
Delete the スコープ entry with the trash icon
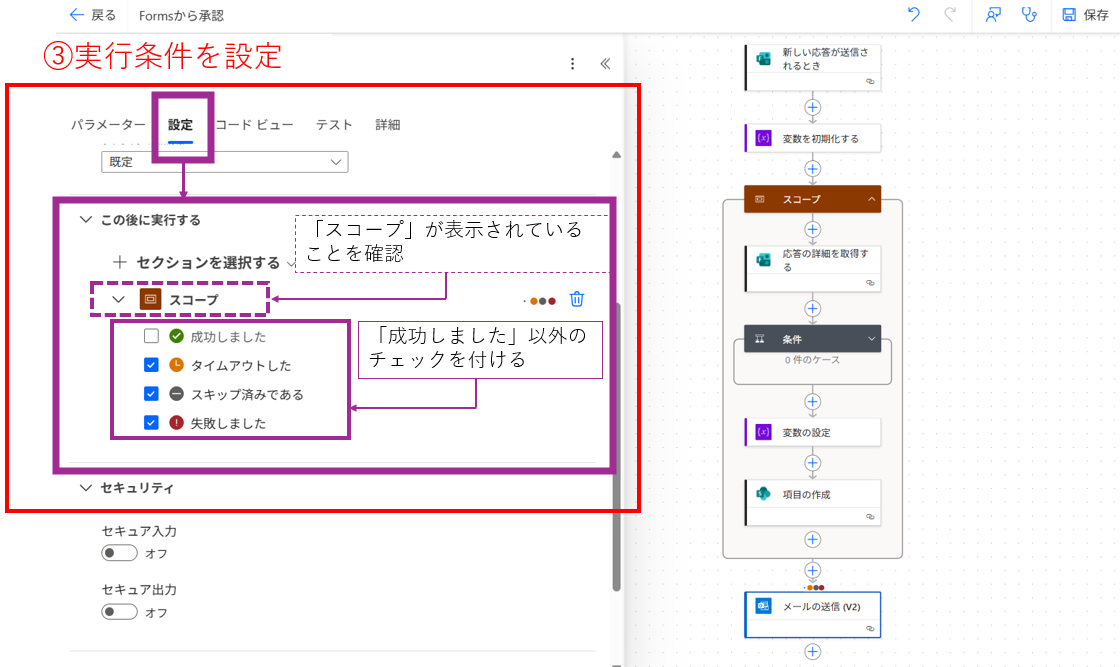[578, 298]
